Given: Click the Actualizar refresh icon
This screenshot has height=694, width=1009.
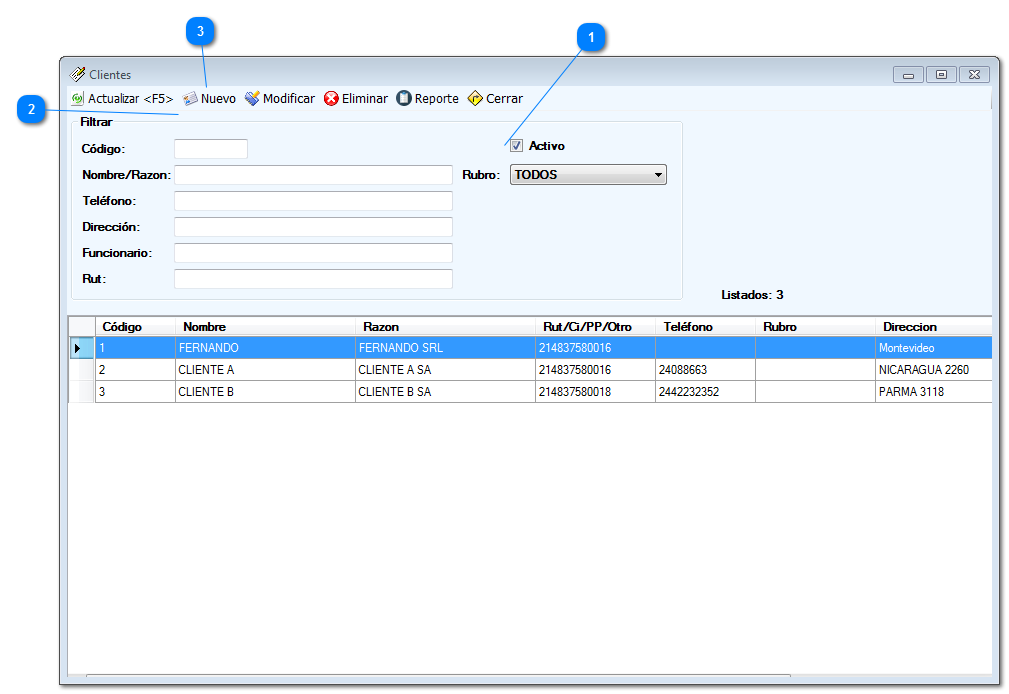Looking at the screenshot, I should [77, 98].
